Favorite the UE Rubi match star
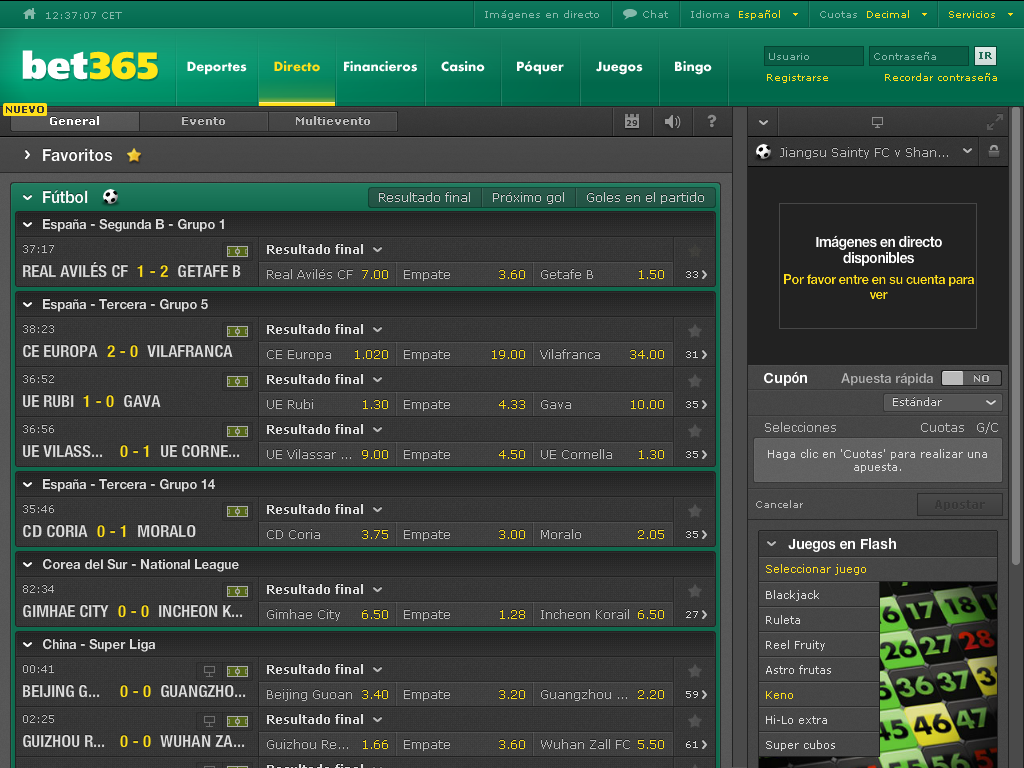This screenshot has height=768, width=1024. (x=695, y=381)
